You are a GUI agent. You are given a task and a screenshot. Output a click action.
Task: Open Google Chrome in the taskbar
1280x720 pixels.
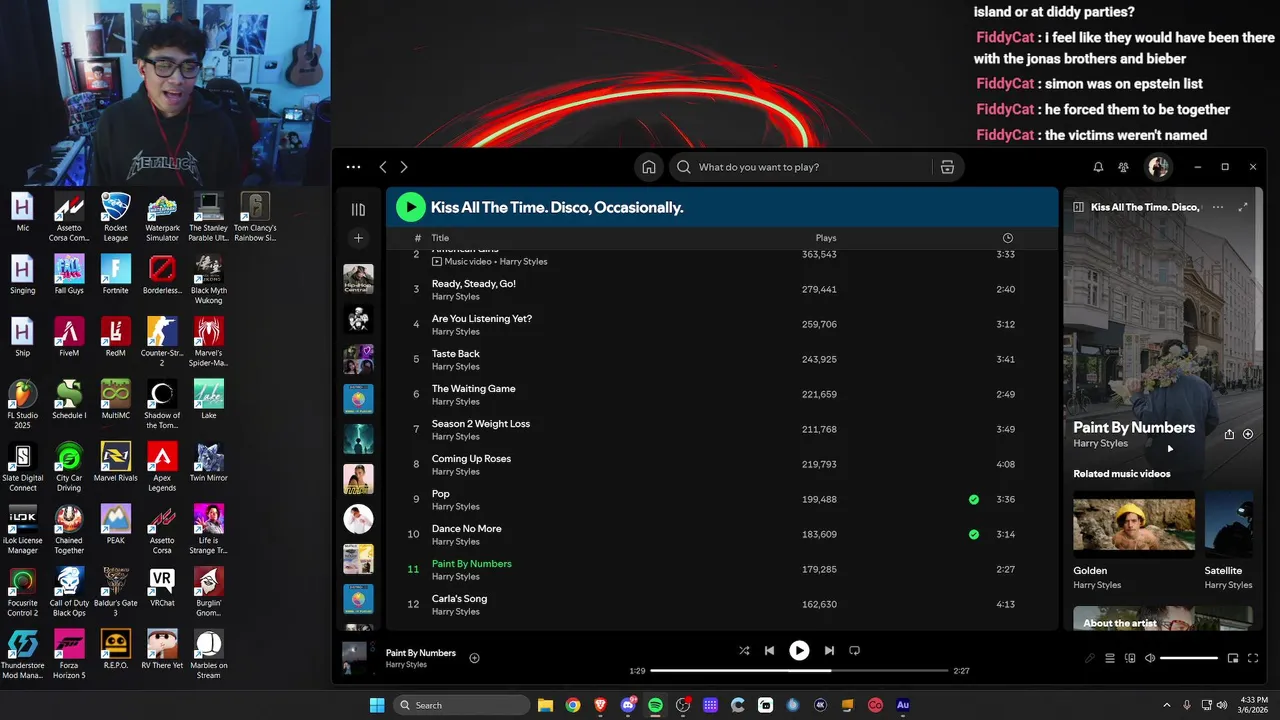tap(573, 705)
